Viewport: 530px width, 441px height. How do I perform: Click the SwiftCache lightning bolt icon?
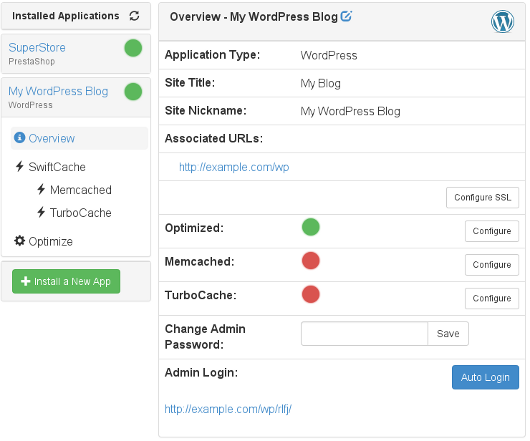(20, 166)
